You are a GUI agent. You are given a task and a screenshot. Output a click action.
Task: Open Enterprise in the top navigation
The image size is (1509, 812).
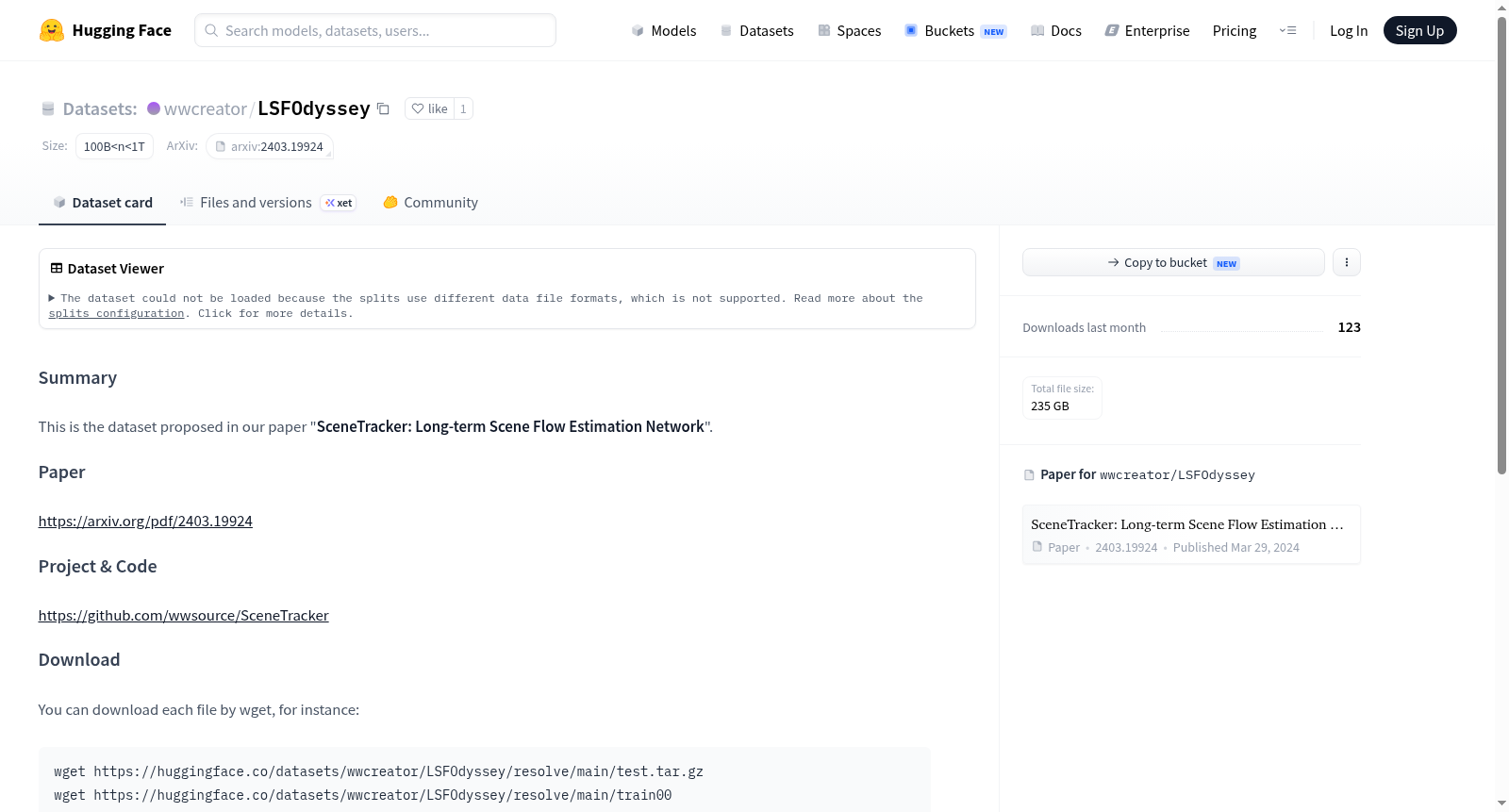coord(1147,30)
